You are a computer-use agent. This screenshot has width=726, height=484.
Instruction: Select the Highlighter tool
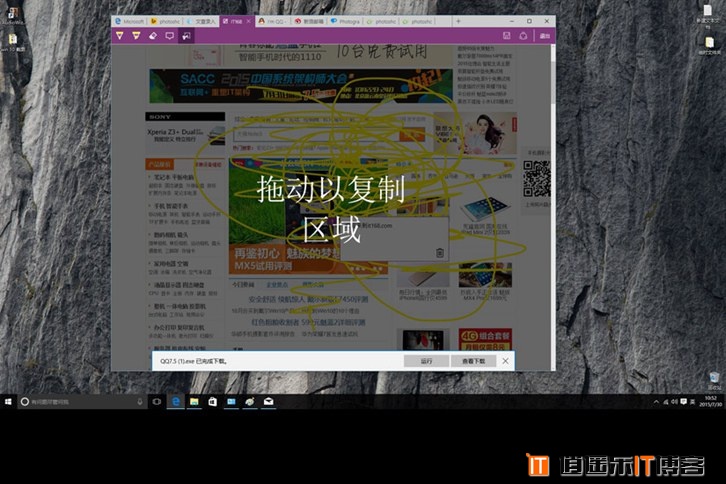136,36
